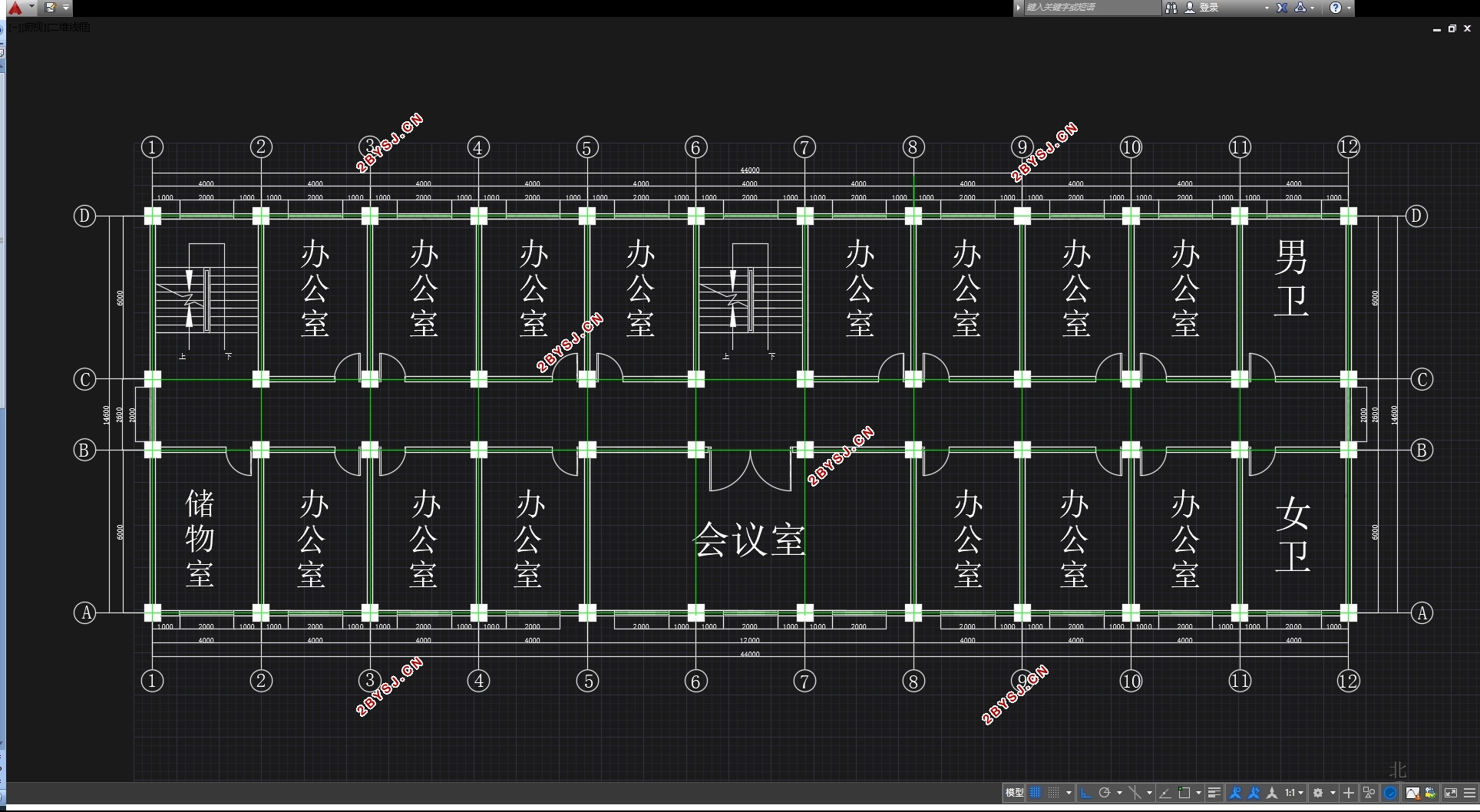
Task: Select the 12000 dimension text
Action: [750, 640]
